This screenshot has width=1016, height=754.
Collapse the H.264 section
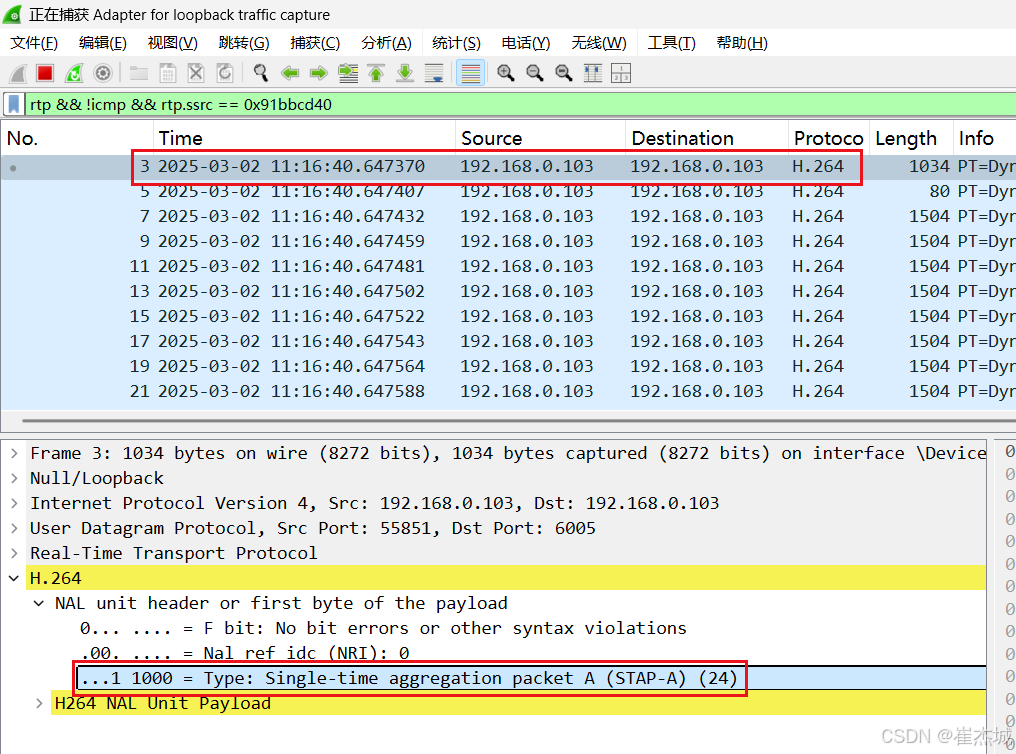(14, 578)
